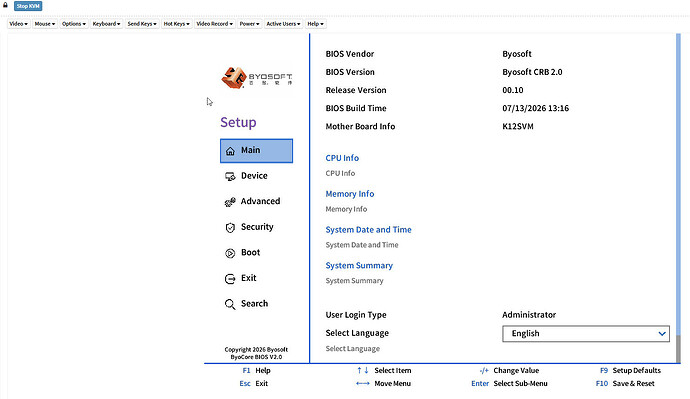
Task: Click the Esc Exit shortcut hint
Action: click(253, 384)
